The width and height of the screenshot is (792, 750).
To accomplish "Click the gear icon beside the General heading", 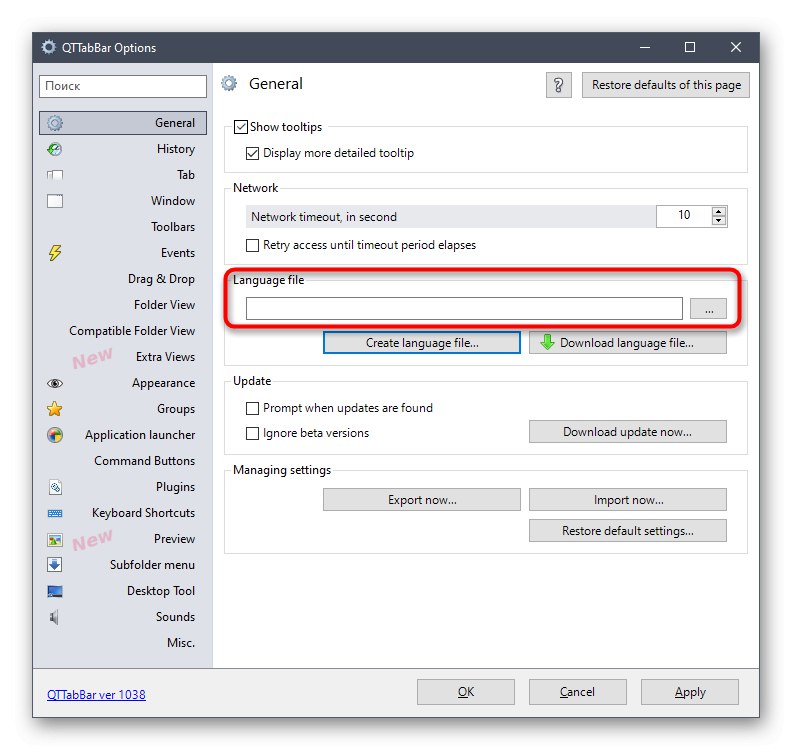I will point(229,83).
